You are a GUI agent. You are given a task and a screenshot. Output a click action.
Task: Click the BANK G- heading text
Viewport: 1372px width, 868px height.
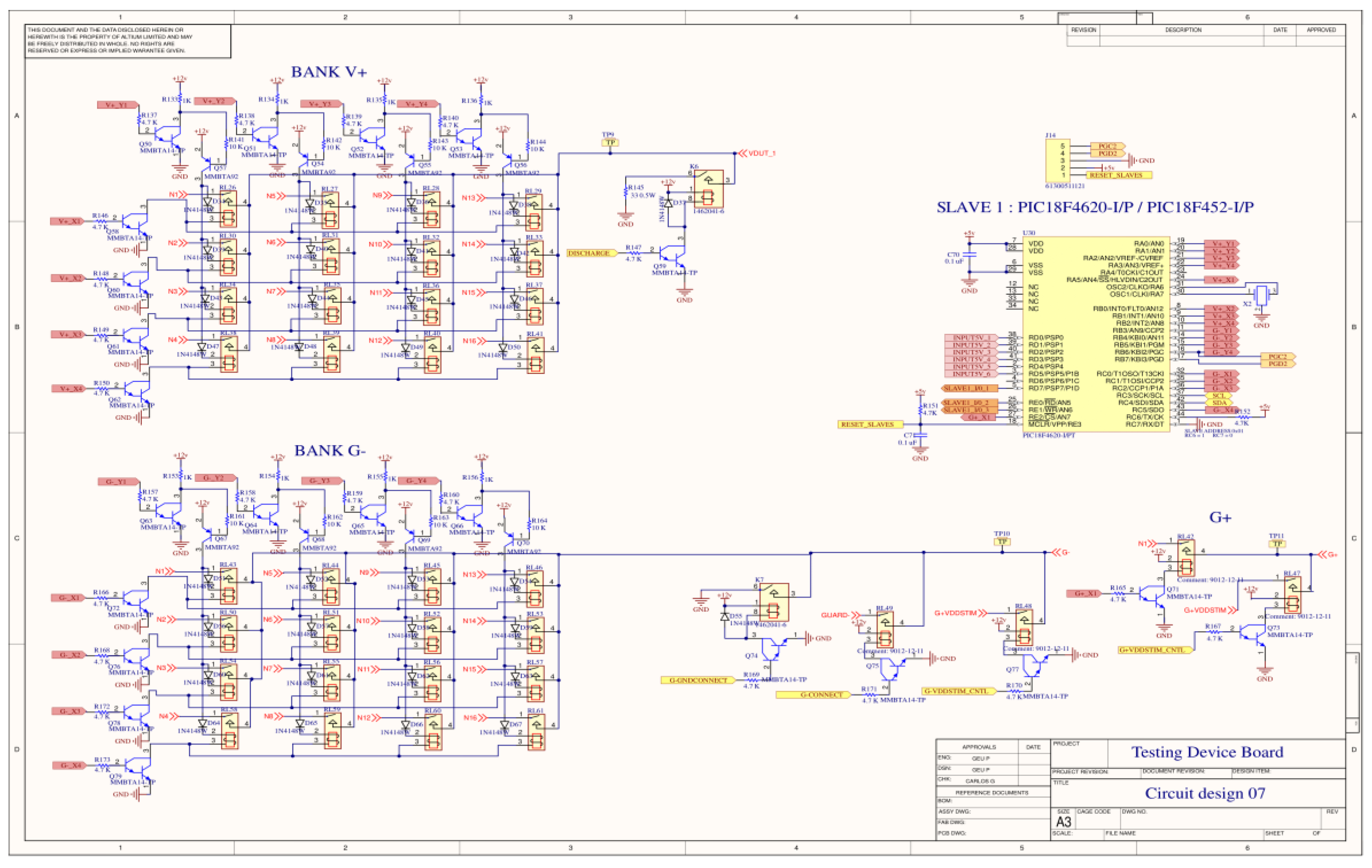point(330,450)
